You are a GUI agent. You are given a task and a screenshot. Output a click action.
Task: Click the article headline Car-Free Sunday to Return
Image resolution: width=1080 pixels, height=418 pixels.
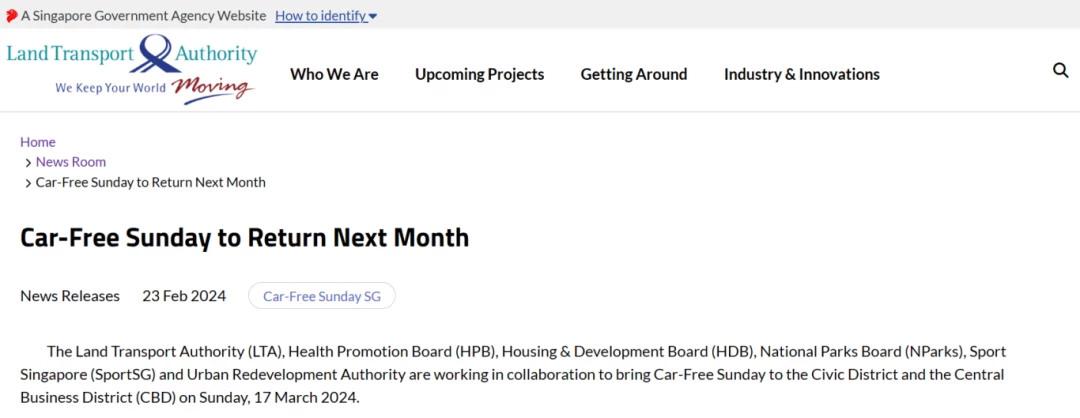coord(245,238)
